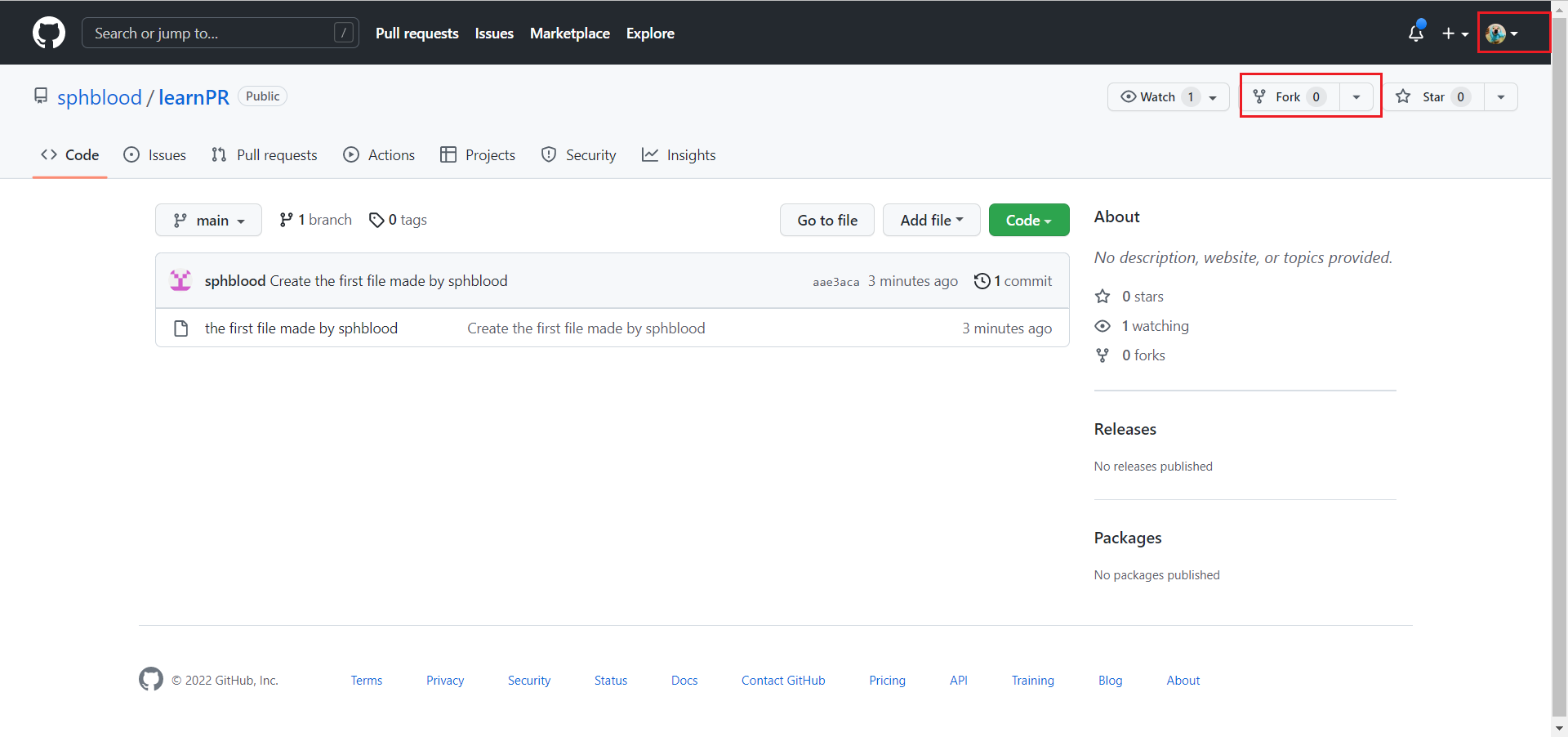The width and height of the screenshot is (1568, 737).
Task: Click the GitHub logo in header
Action: tap(49, 33)
